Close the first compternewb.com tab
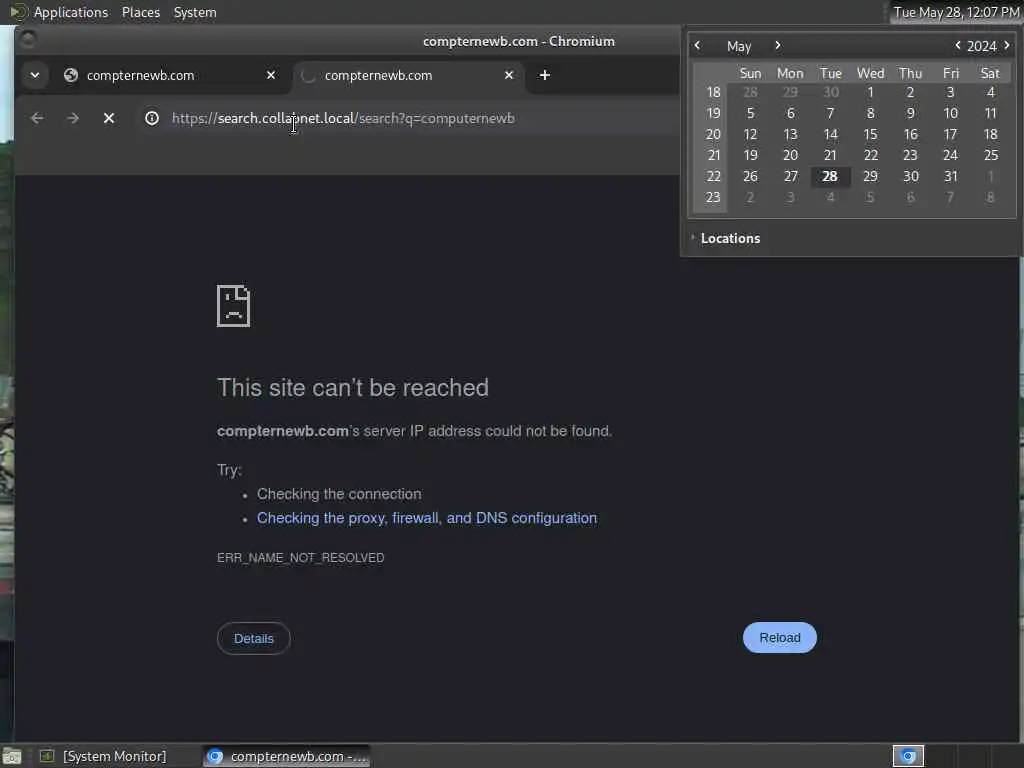Image resolution: width=1024 pixels, height=768 pixels. click(271, 75)
